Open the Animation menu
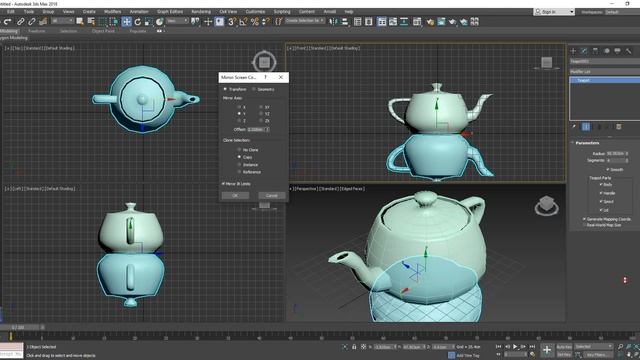 point(139,12)
